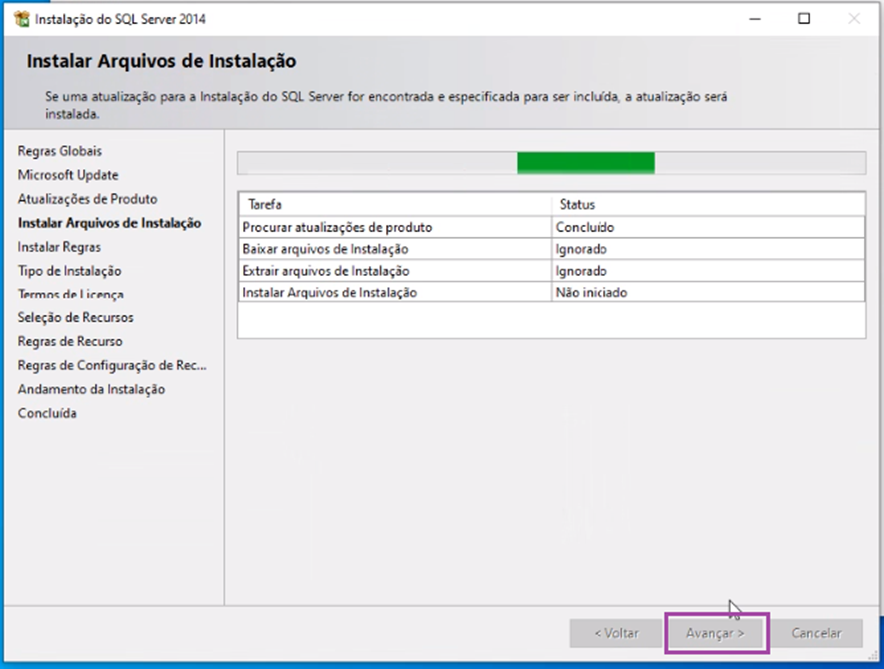Select bold Instalar Arquivos de Instalação sidebar step
This screenshot has height=669, width=884.
109,223
